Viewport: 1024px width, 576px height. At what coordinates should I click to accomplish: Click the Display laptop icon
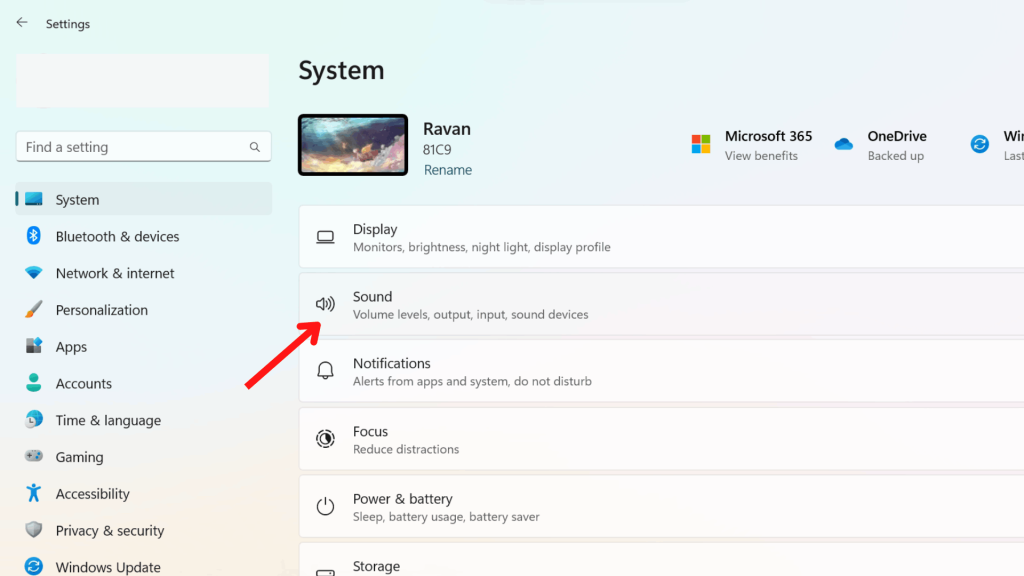tap(325, 237)
